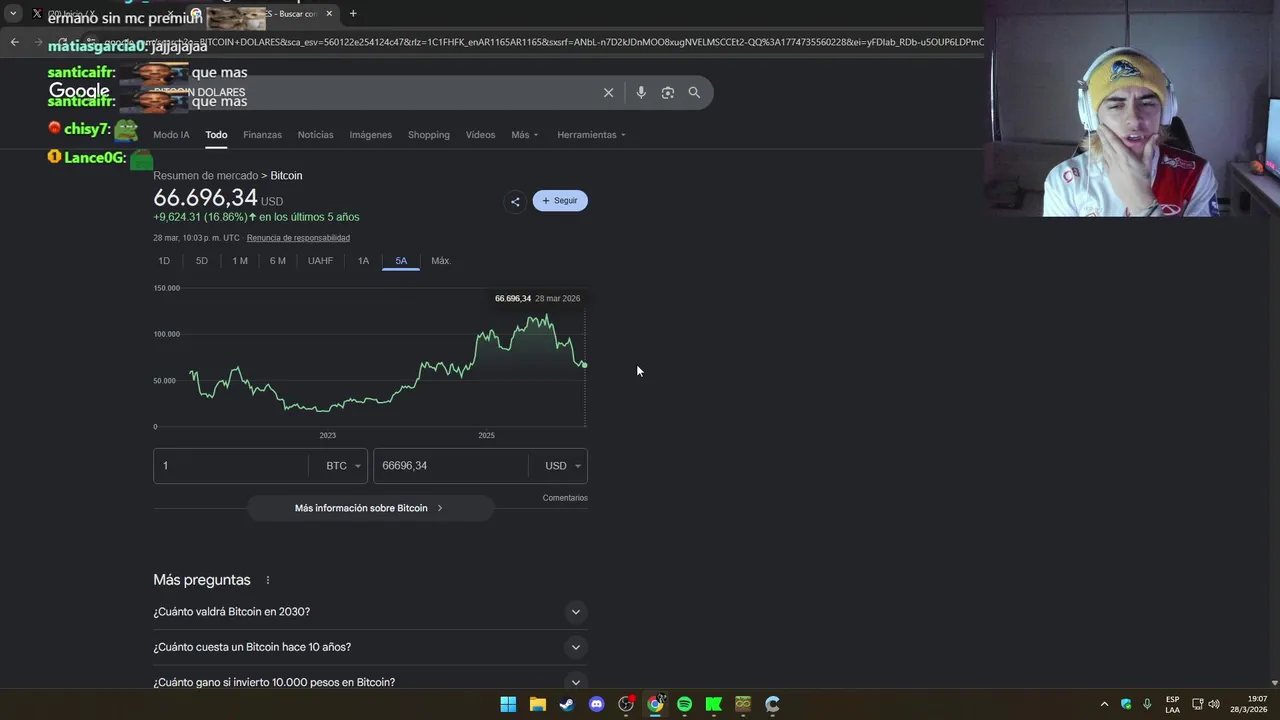
Task: Open the BTC currency dropdown
Action: pos(344,466)
